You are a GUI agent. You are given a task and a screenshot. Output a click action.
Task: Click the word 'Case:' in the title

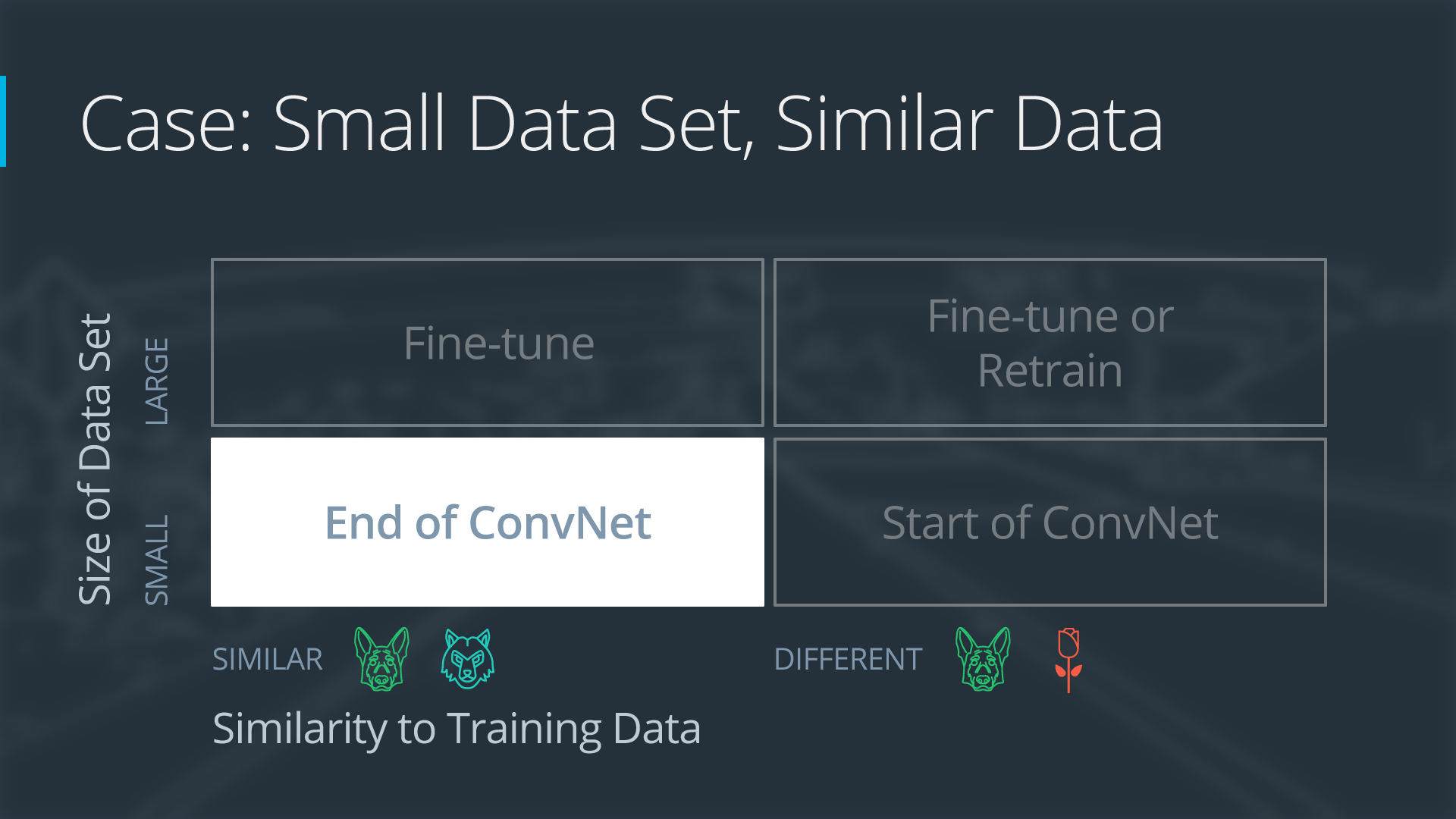pyautogui.click(x=166, y=125)
